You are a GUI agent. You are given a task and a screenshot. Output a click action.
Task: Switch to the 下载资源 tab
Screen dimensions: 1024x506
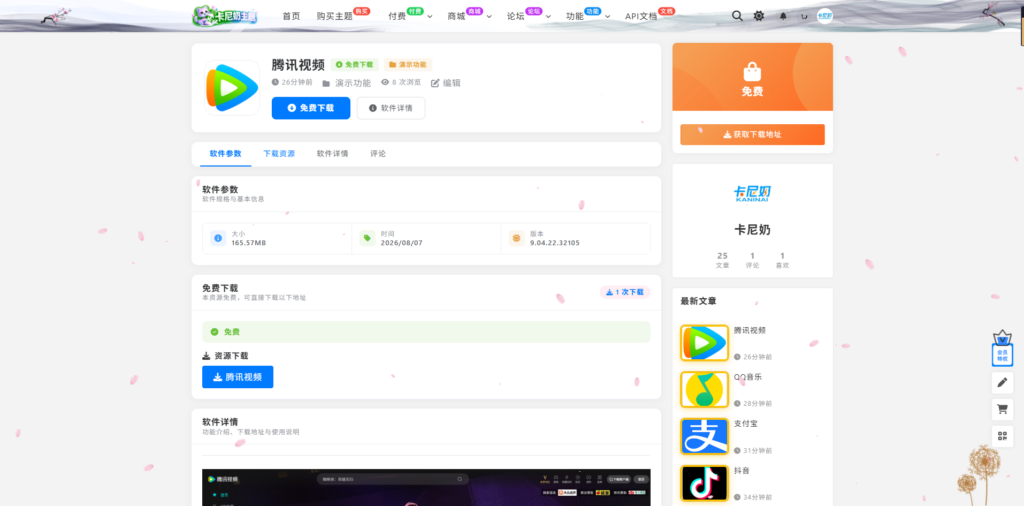tap(279, 154)
